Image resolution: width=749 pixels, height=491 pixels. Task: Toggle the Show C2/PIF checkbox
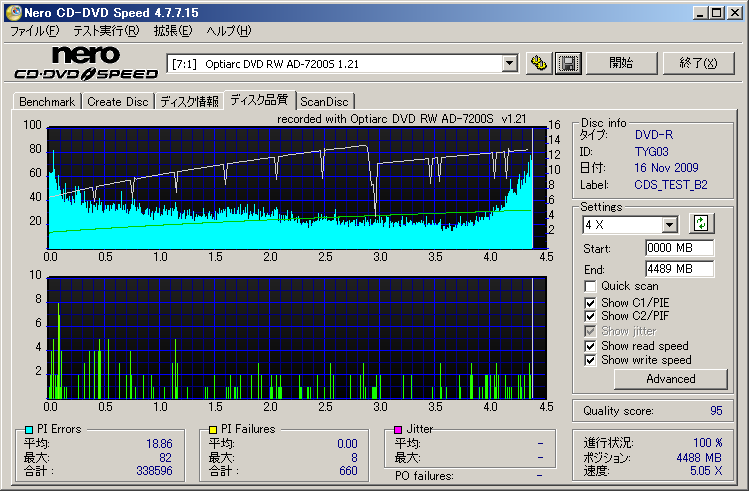(590, 316)
